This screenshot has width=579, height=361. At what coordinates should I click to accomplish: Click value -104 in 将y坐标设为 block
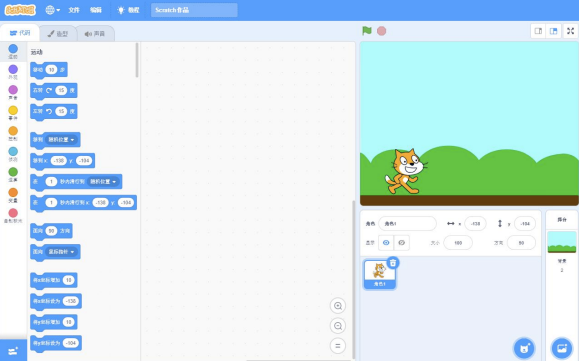click(x=71, y=343)
